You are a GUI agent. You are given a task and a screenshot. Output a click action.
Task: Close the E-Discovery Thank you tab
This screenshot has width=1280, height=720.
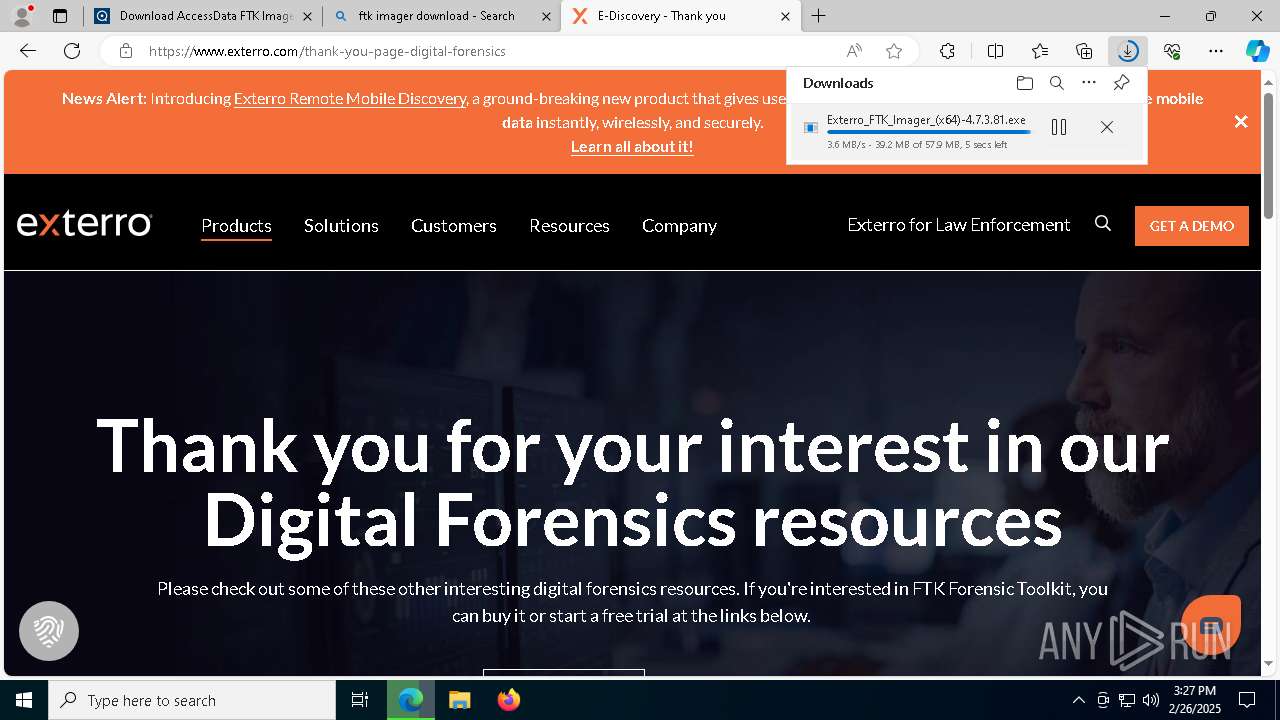[x=785, y=16]
